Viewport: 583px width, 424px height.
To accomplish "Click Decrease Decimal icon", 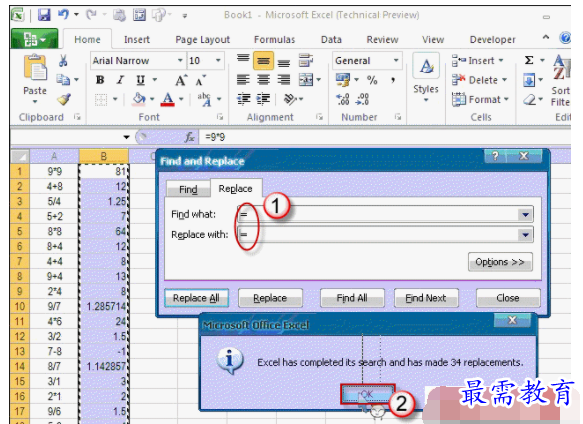I will click(x=362, y=99).
